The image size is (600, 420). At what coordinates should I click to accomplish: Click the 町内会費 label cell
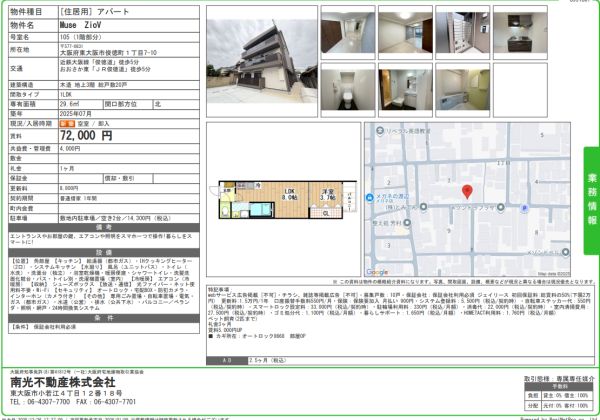pyautogui.click(x=33, y=208)
